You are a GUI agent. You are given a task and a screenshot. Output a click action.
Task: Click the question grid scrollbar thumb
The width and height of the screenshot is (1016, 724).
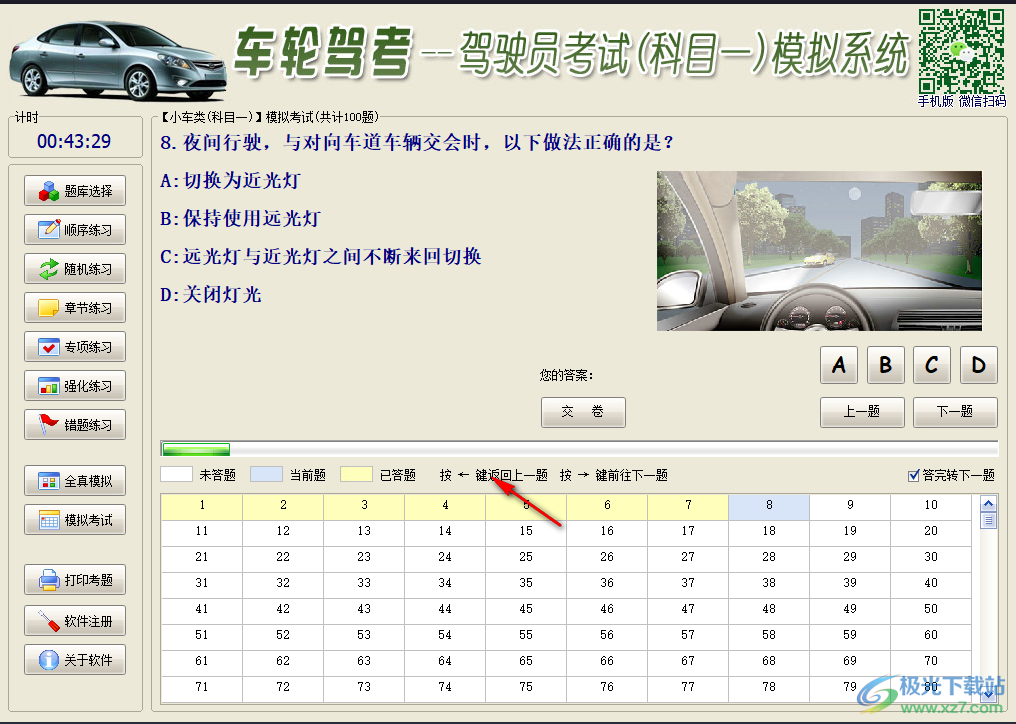[x=988, y=520]
